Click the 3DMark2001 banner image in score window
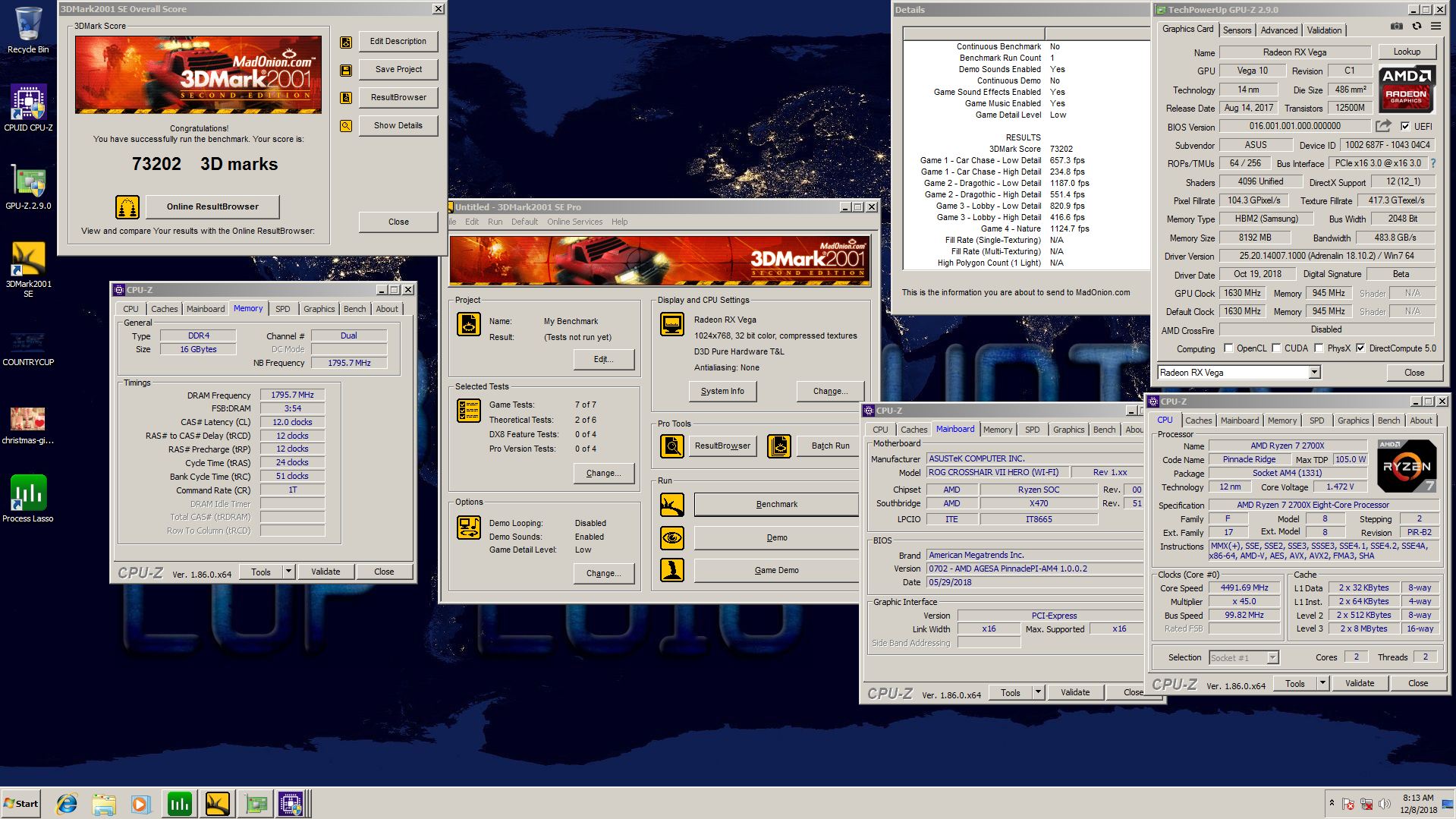Screen dimensions: 1456x819 point(198,74)
